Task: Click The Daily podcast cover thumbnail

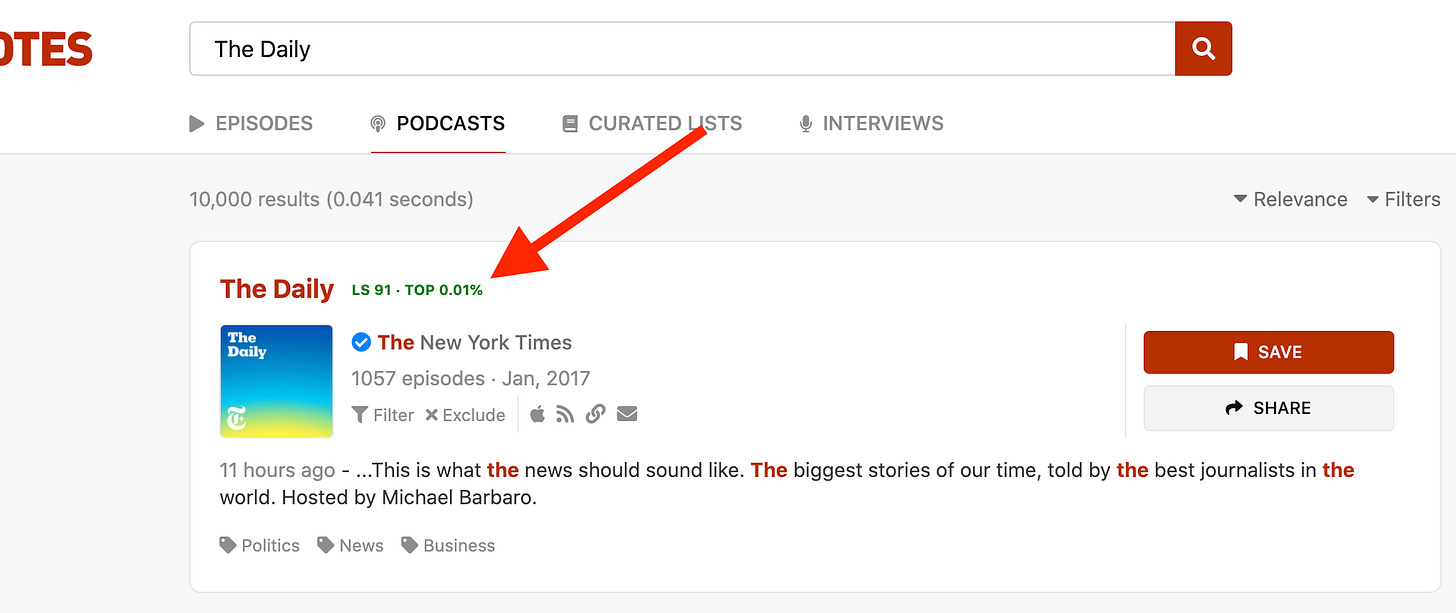Action: coord(276,381)
